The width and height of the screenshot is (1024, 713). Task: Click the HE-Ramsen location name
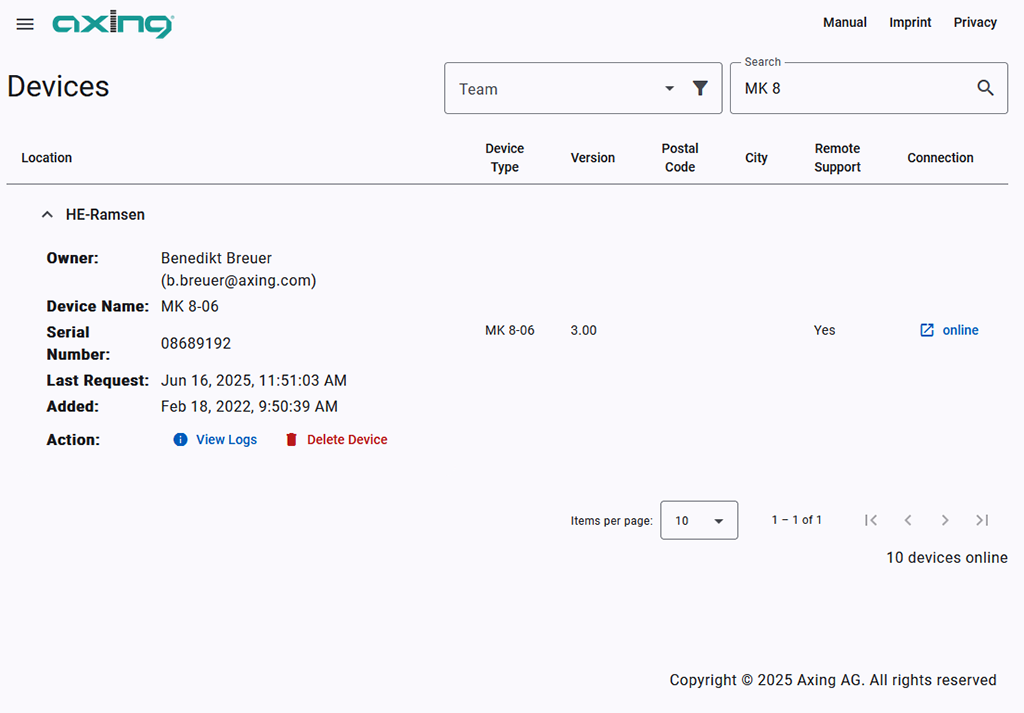(105, 215)
